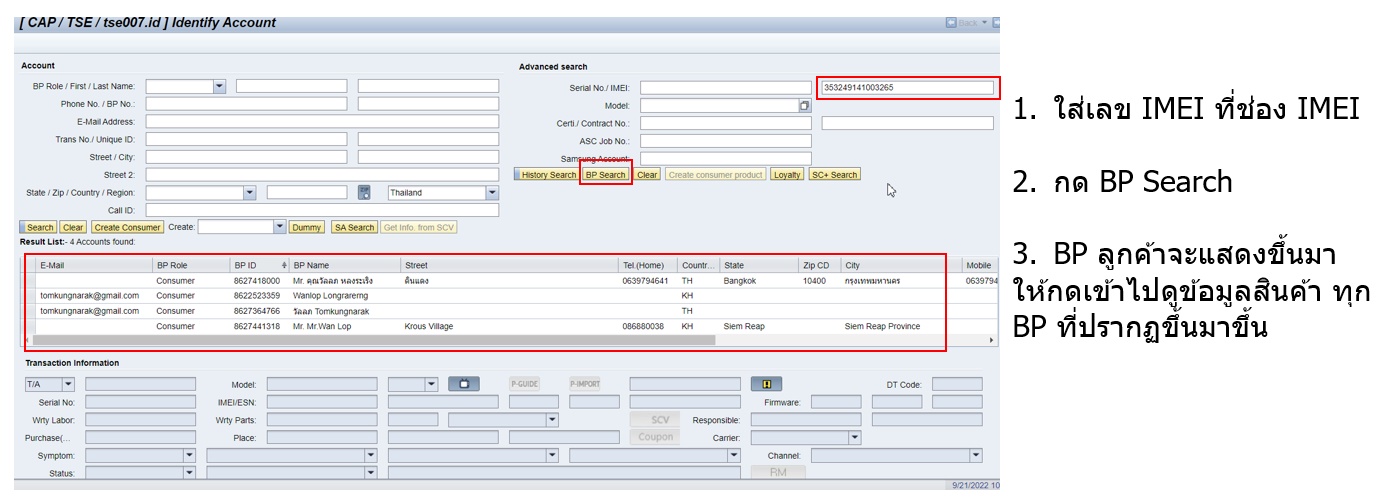Click the History Search button
The image size is (1381, 501).
point(547,175)
